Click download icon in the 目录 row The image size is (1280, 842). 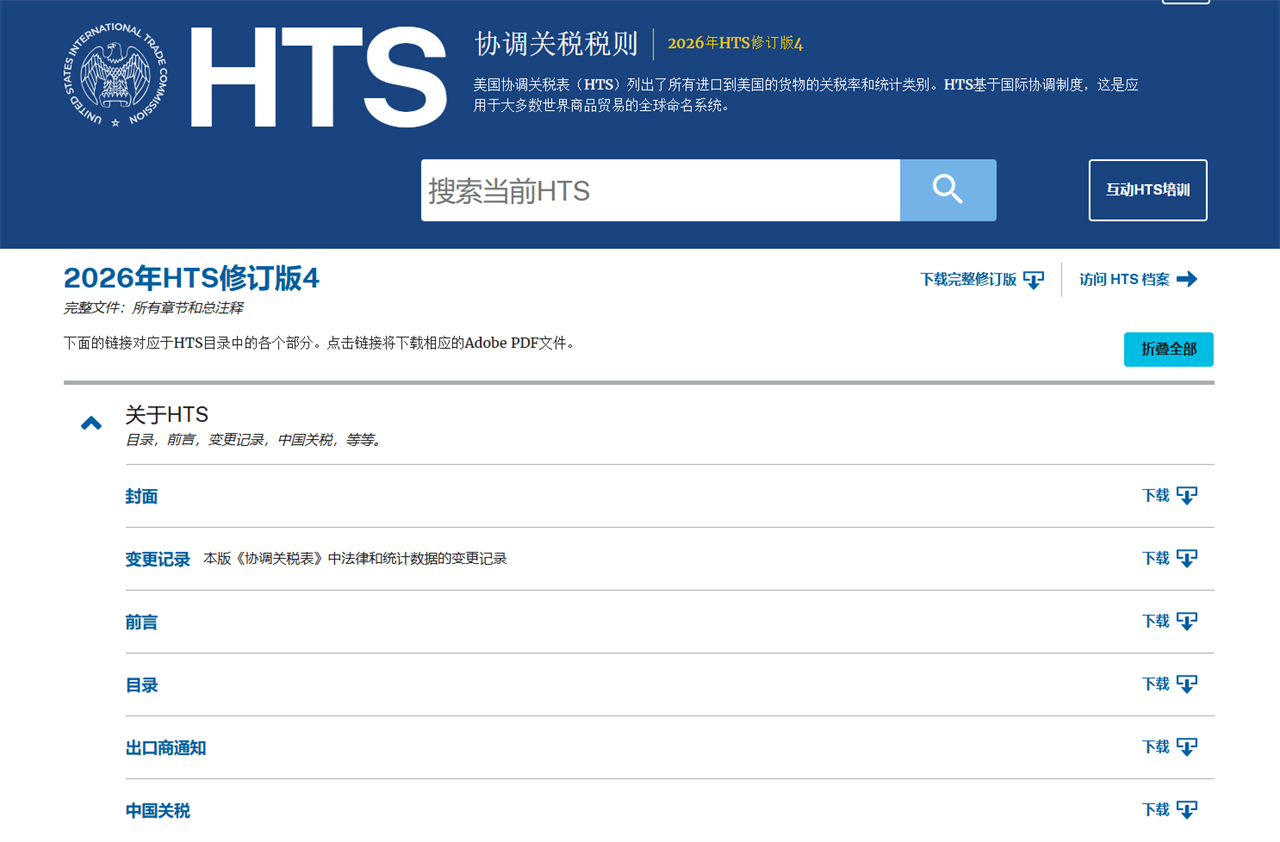pos(1186,685)
